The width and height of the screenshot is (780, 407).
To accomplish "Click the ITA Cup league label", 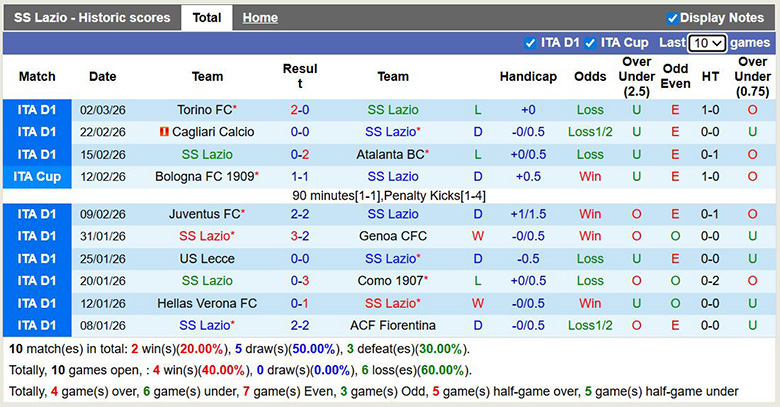I will tap(37, 176).
